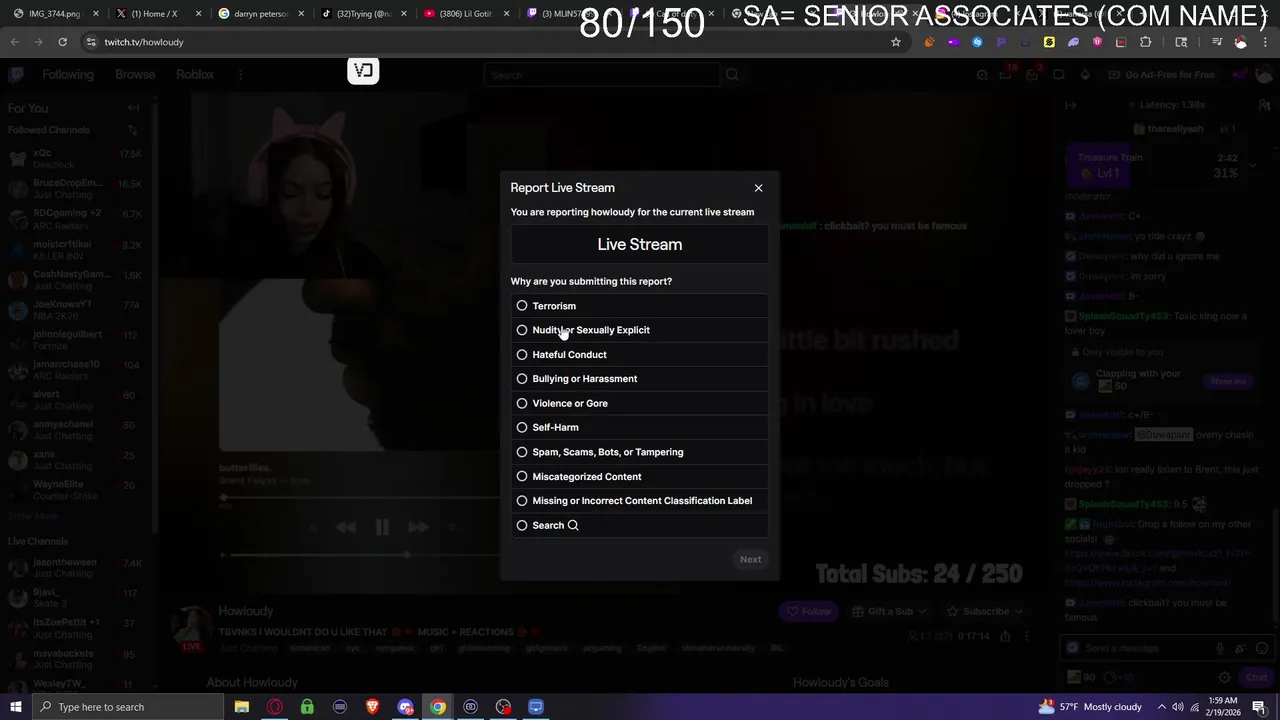Select Violence or Gore radio button

click(x=639, y=403)
